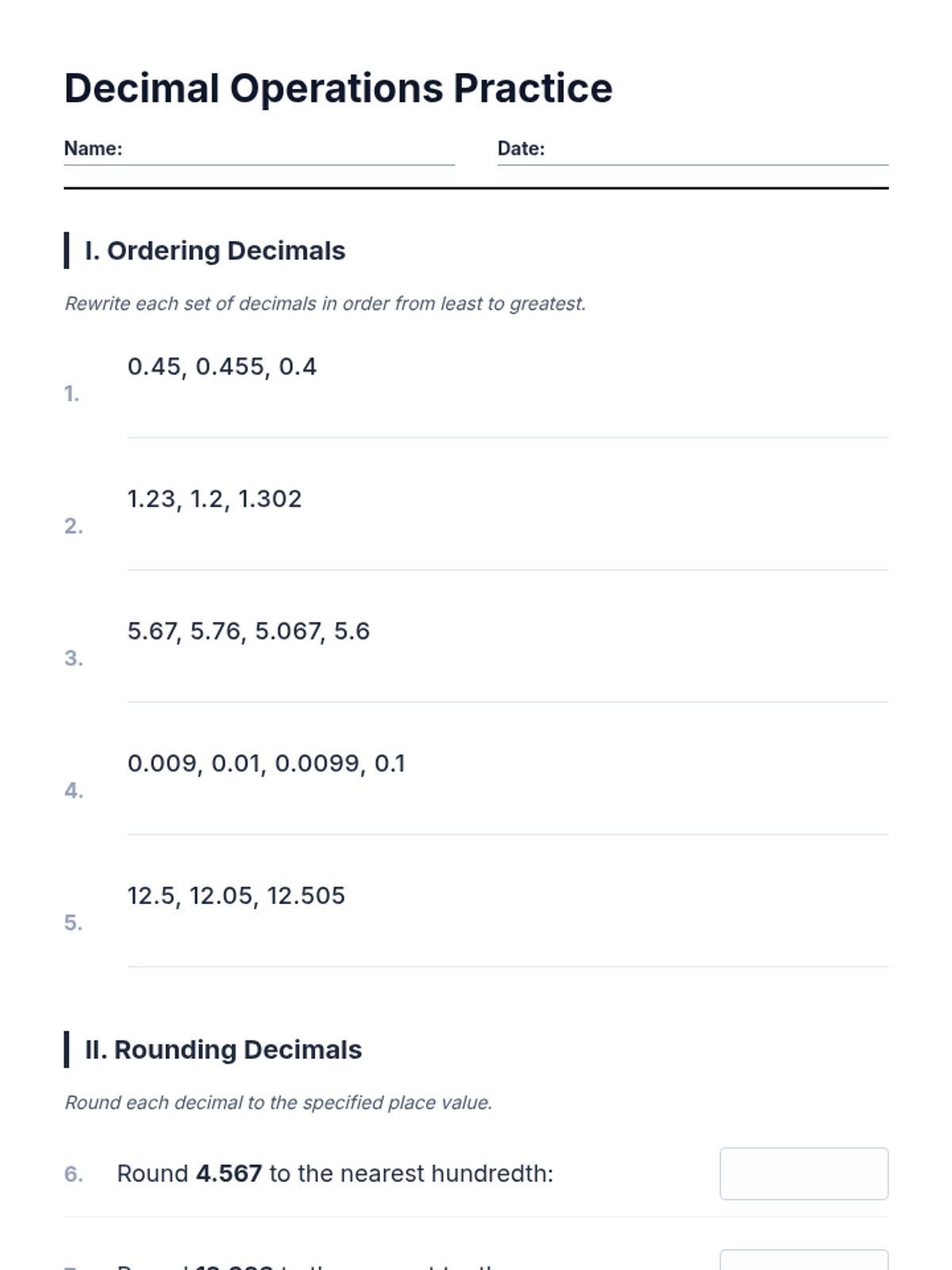The height and width of the screenshot is (1270, 952).
Task: Click the least to greatest instruction text
Action: pyautogui.click(x=324, y=304)
